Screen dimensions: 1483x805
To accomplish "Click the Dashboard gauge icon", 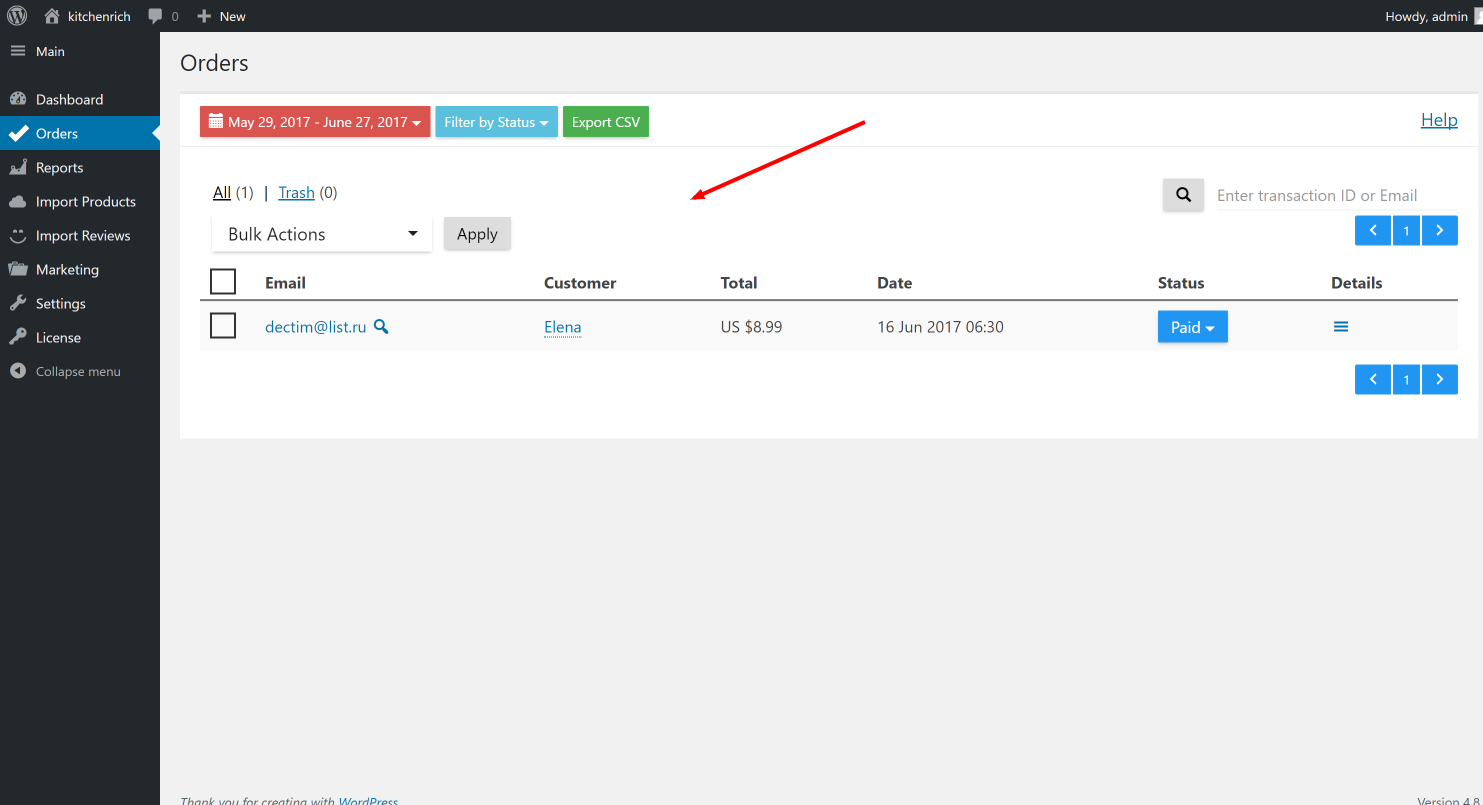I will [18, 99].
